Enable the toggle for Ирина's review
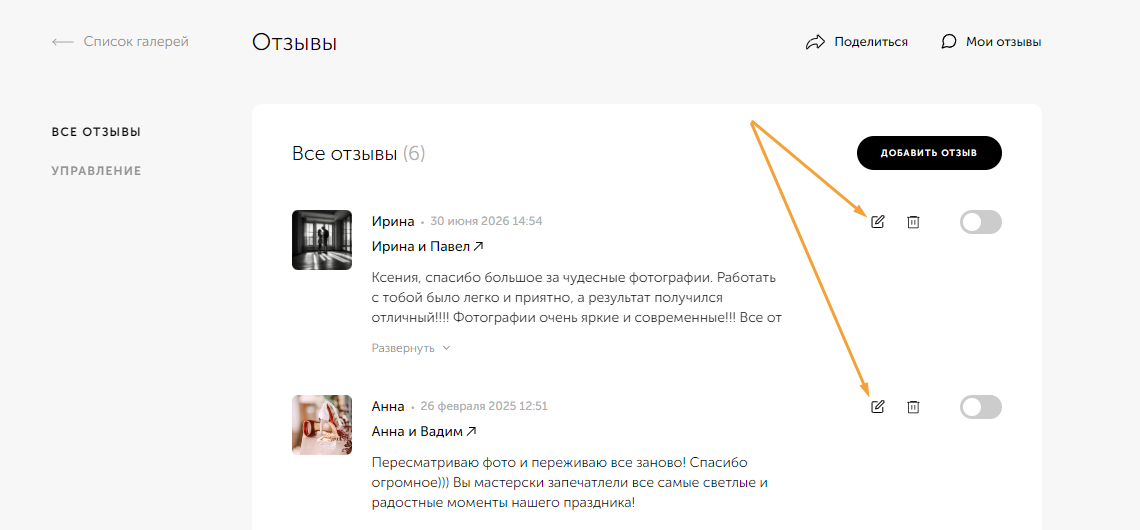Screen dimensions: 1140x530 tap(981, 222)
